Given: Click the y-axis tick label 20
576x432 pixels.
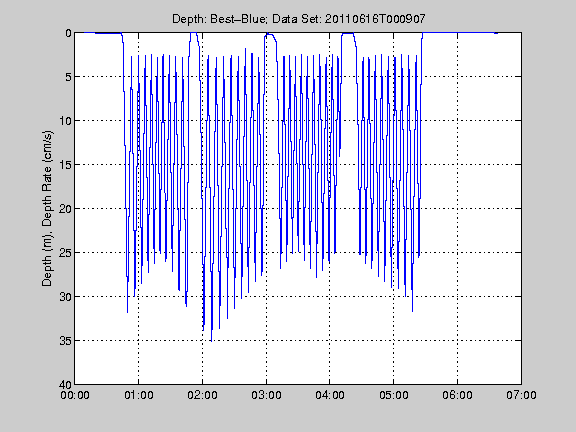Looking at the screenshot, I should pyautogui.click(x=65, y=209).
